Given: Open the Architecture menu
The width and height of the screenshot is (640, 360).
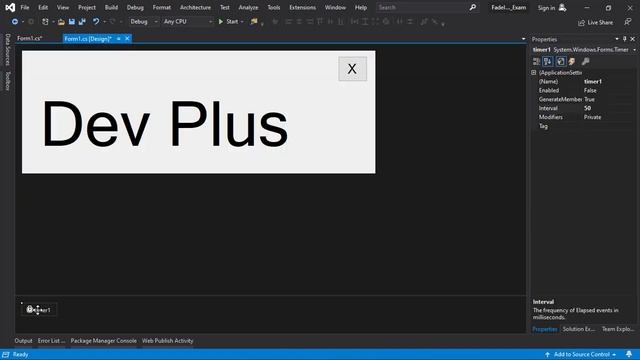Looking at the screenshot, I should [195, 7].
